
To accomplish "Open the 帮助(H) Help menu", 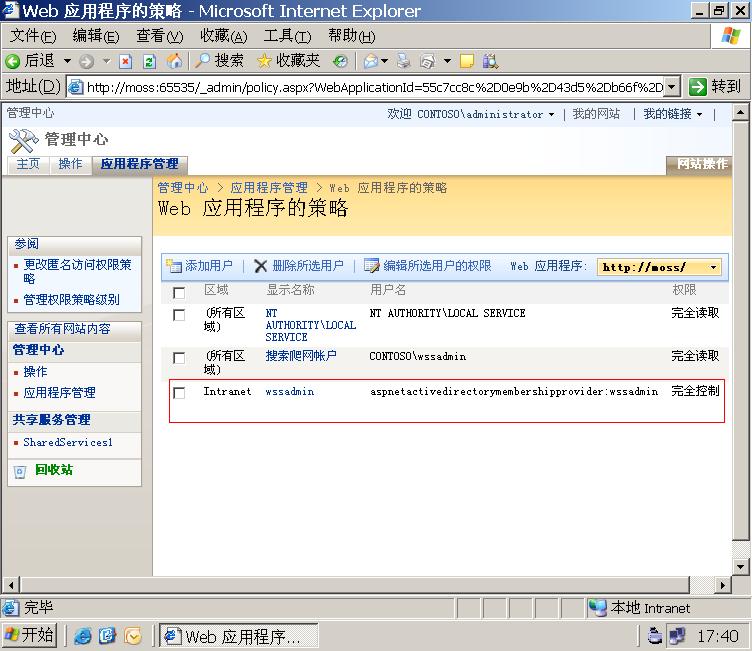I will point(352,36).
